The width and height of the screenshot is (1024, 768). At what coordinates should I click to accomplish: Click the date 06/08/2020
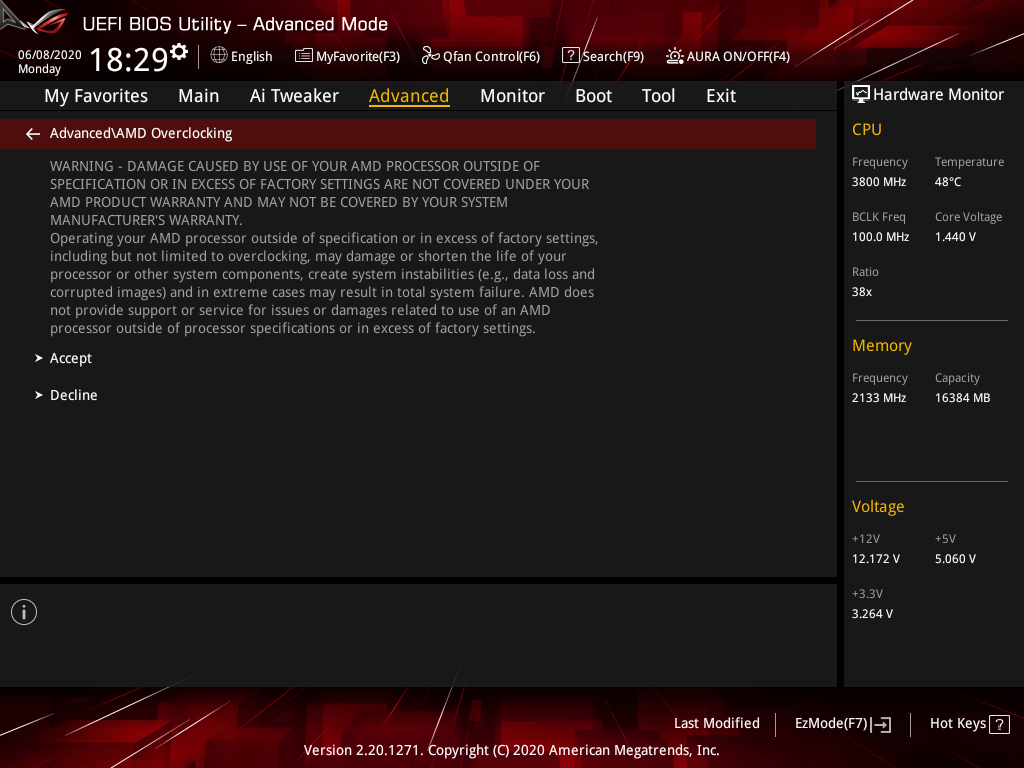(x=50, y=55)
